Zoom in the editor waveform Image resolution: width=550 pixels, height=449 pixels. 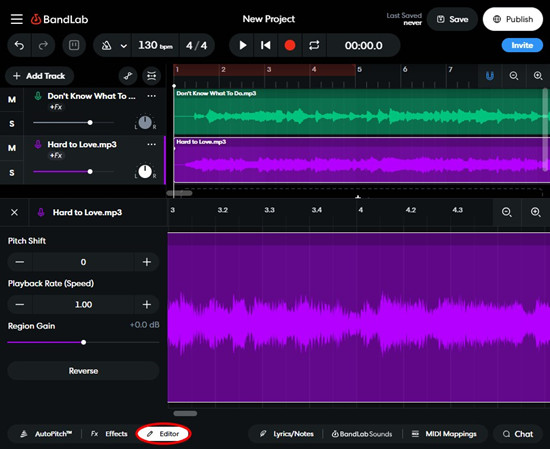point(535,212)
